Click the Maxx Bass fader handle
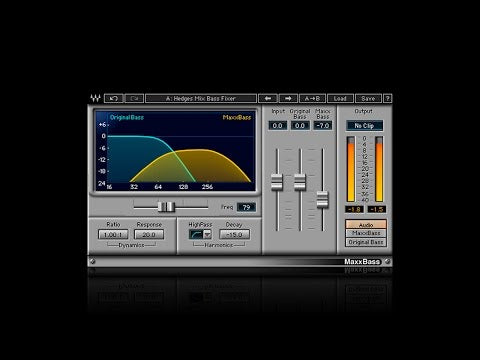Screen dimensions: 480x360 click(x=322, y=200)
